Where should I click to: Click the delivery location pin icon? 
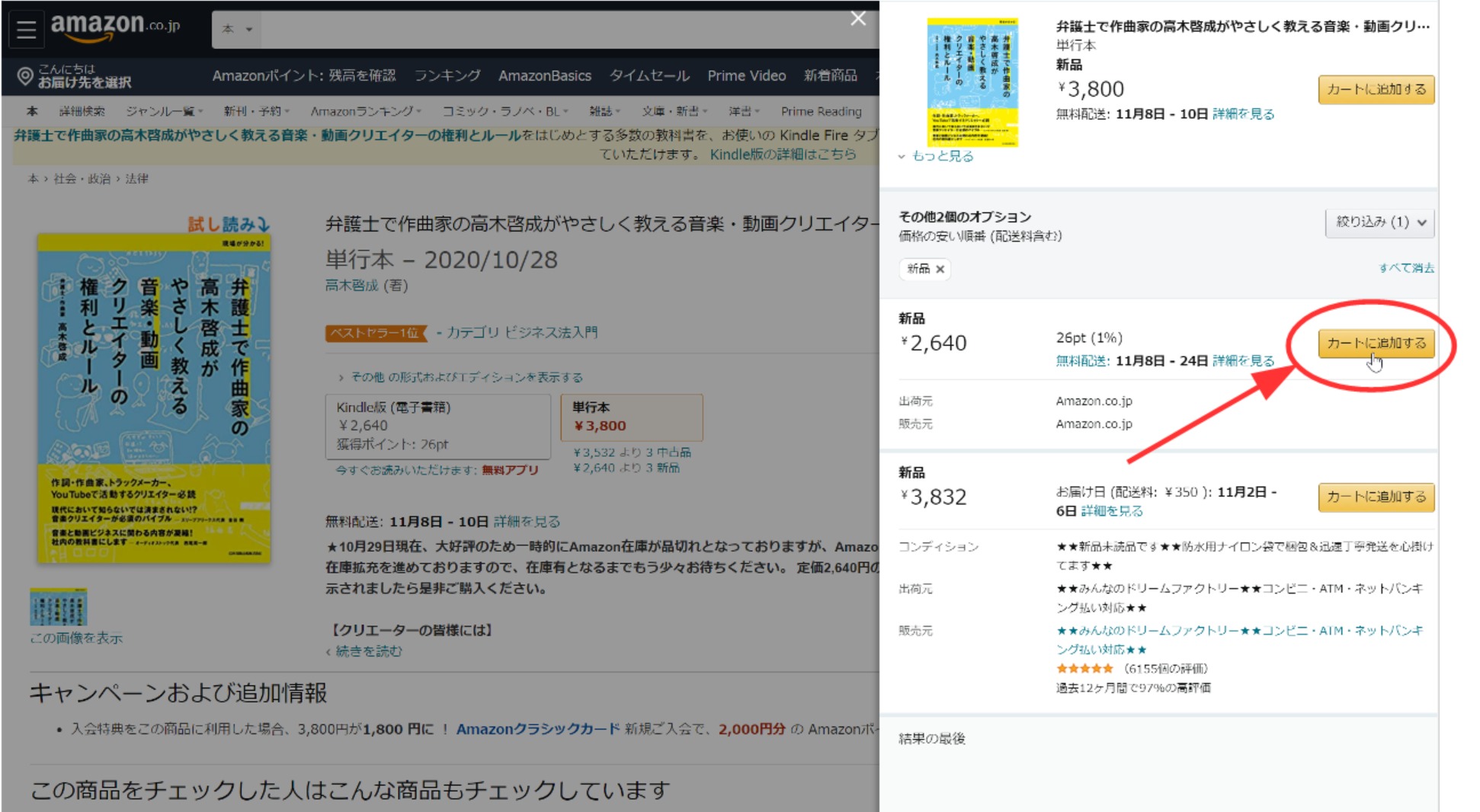point(25,75)
